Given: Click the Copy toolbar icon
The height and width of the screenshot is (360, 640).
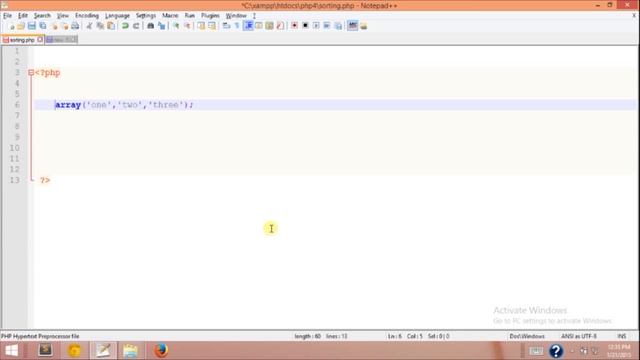Looking at the screenshot, I should 100,26.
